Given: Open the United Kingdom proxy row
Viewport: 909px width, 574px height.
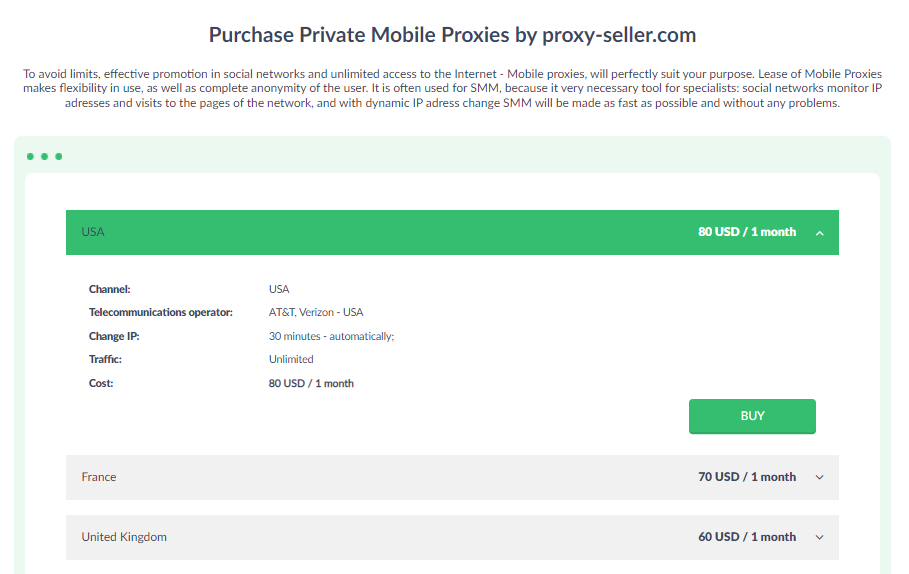Looking at the screenshot, I should (124, 537).
